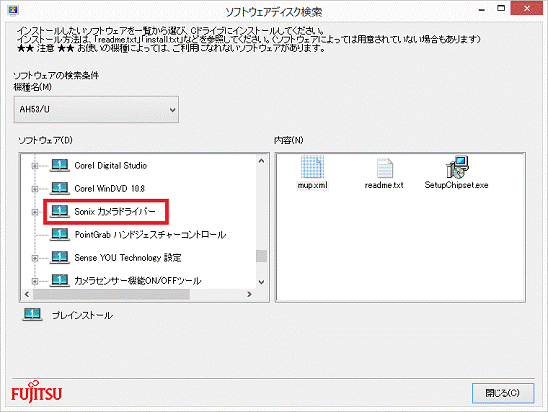Close the window with the red X
The width and height of the screenshot is (548, 412).
527,8
